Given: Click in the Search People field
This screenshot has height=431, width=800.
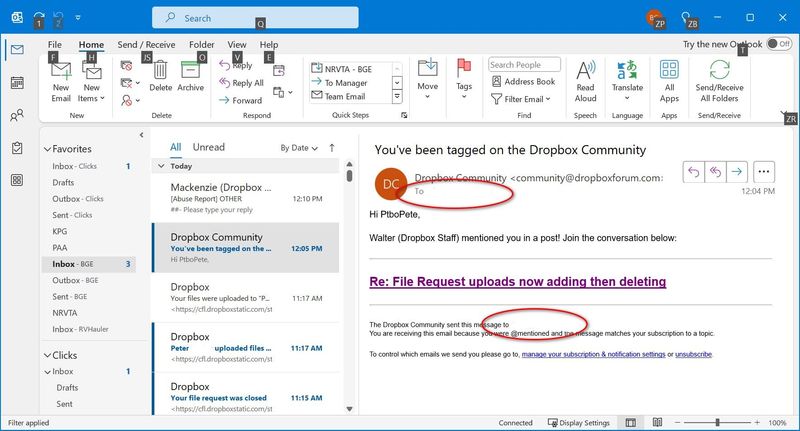Looking at the screenshot, I should click(x=524, y=65).
